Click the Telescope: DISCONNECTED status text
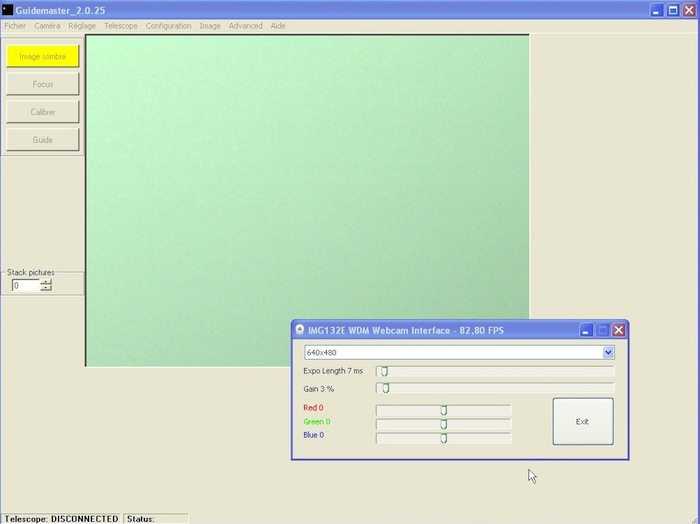 click(x=61, y=519)
